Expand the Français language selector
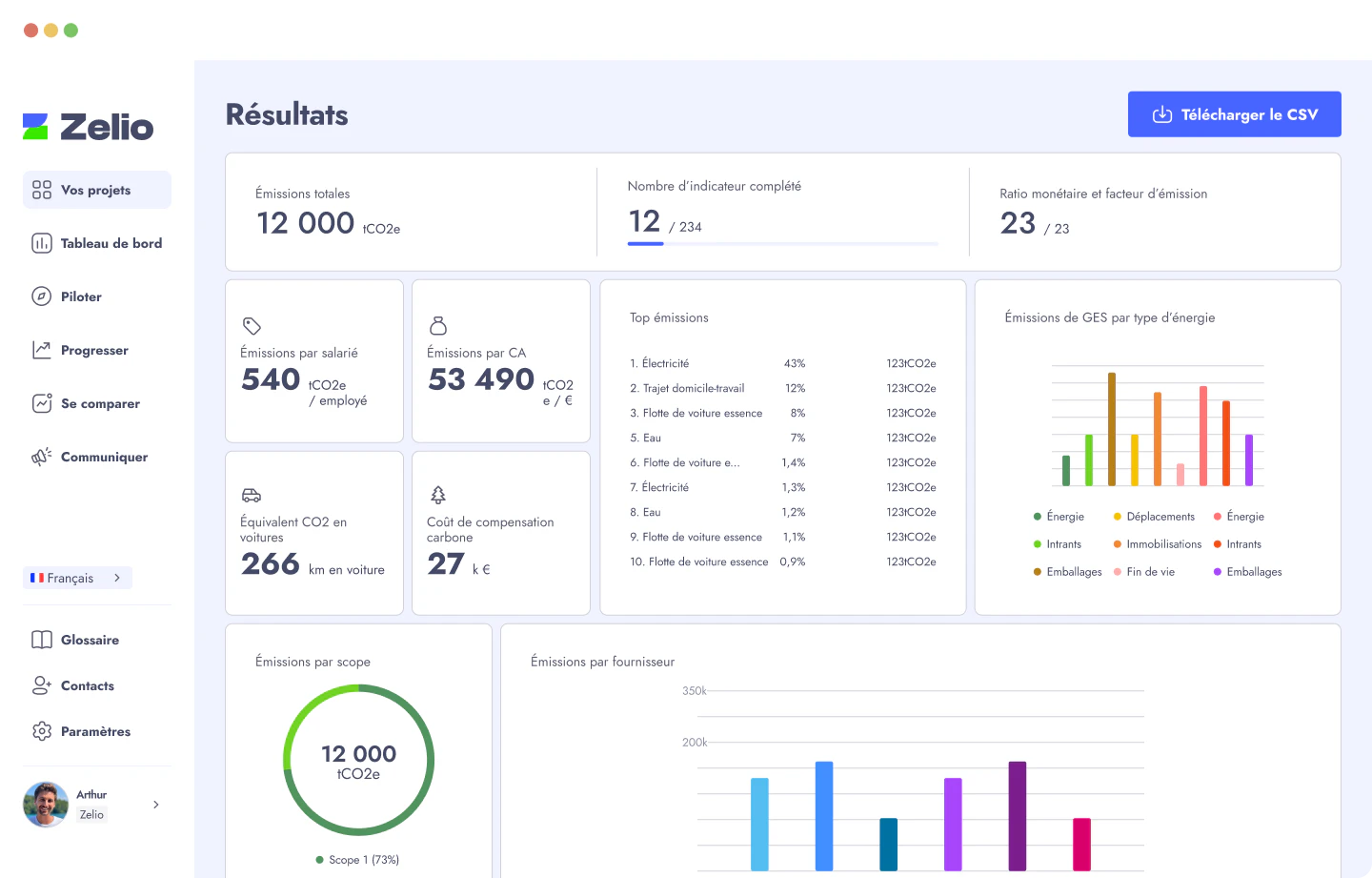The image size is (1372, 878). (x=77, y=577)
